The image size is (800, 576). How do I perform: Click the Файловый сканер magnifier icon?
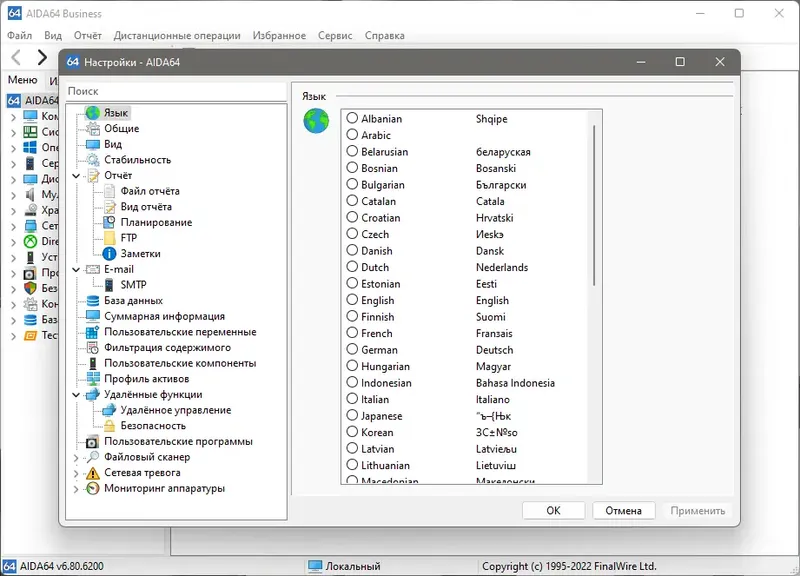coord(92,457)
